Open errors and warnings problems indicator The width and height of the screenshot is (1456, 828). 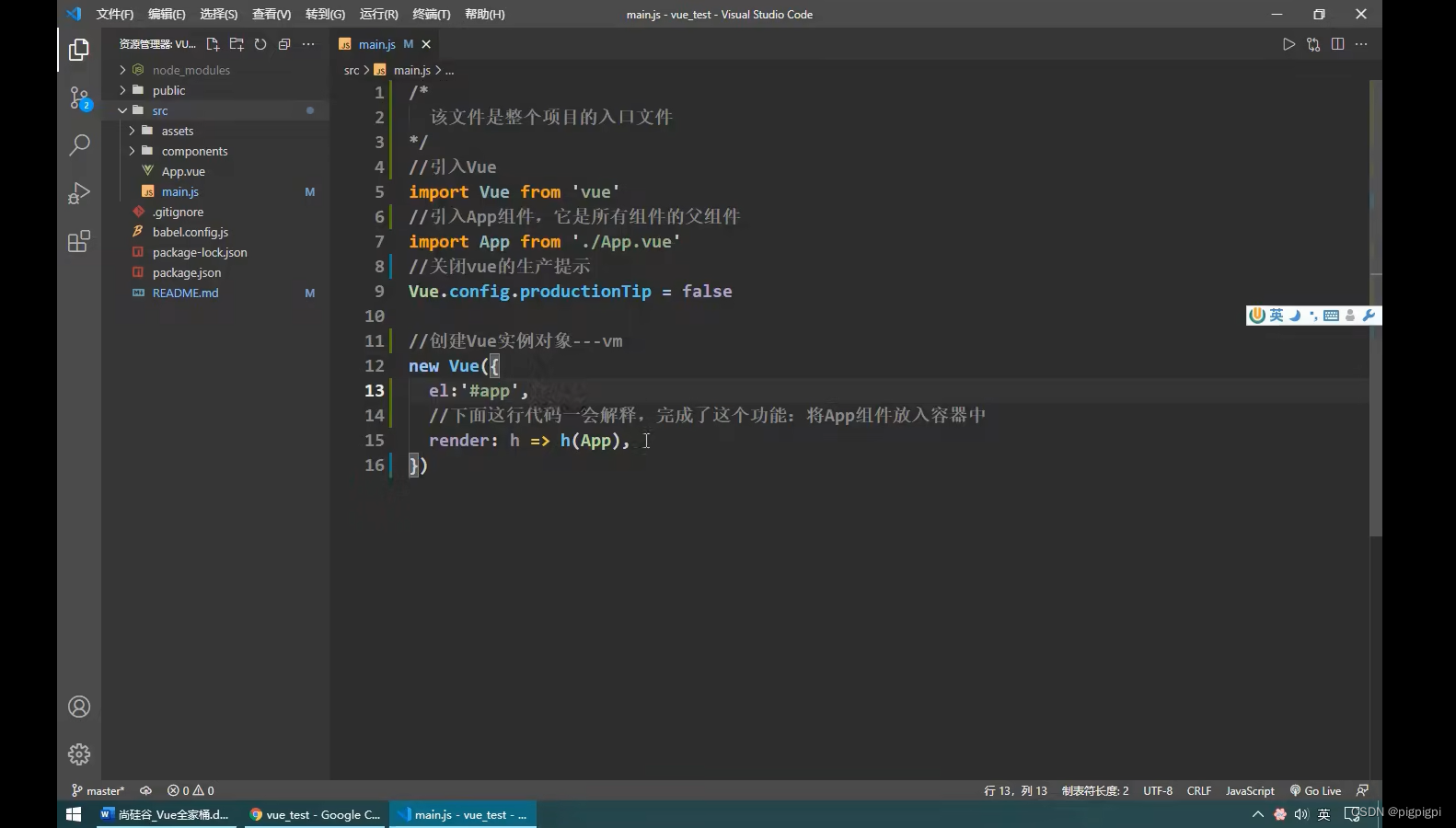[191, 791]
